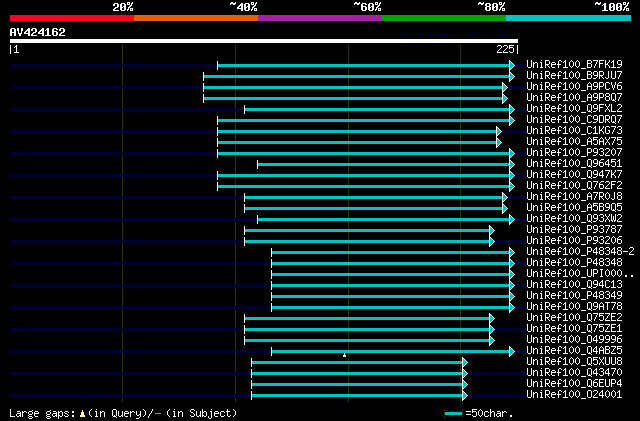
Task: Click the query end position label 225
Action: click(505, 49)
